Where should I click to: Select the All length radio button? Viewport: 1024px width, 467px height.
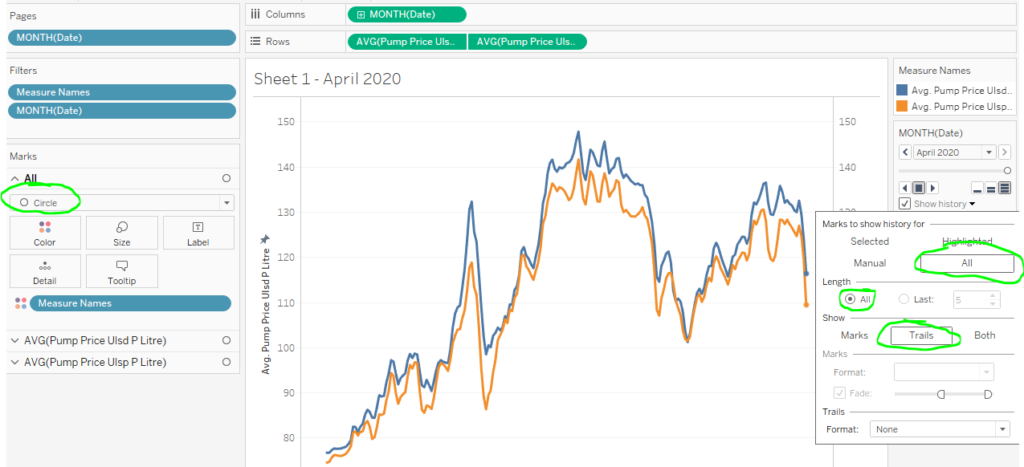click(x=850, y=299)
